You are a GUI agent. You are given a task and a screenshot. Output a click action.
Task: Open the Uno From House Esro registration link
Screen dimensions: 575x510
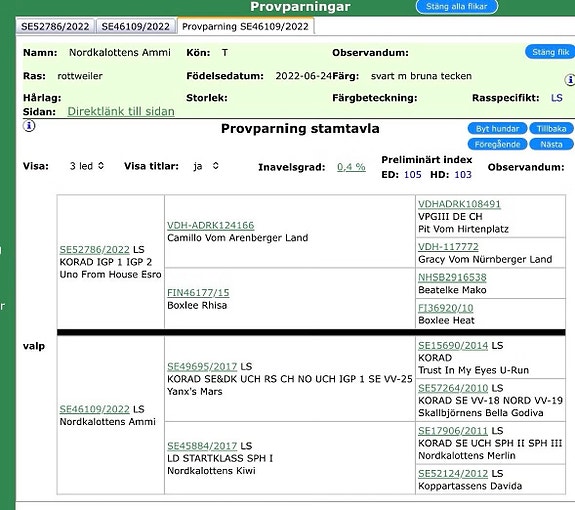95,250
